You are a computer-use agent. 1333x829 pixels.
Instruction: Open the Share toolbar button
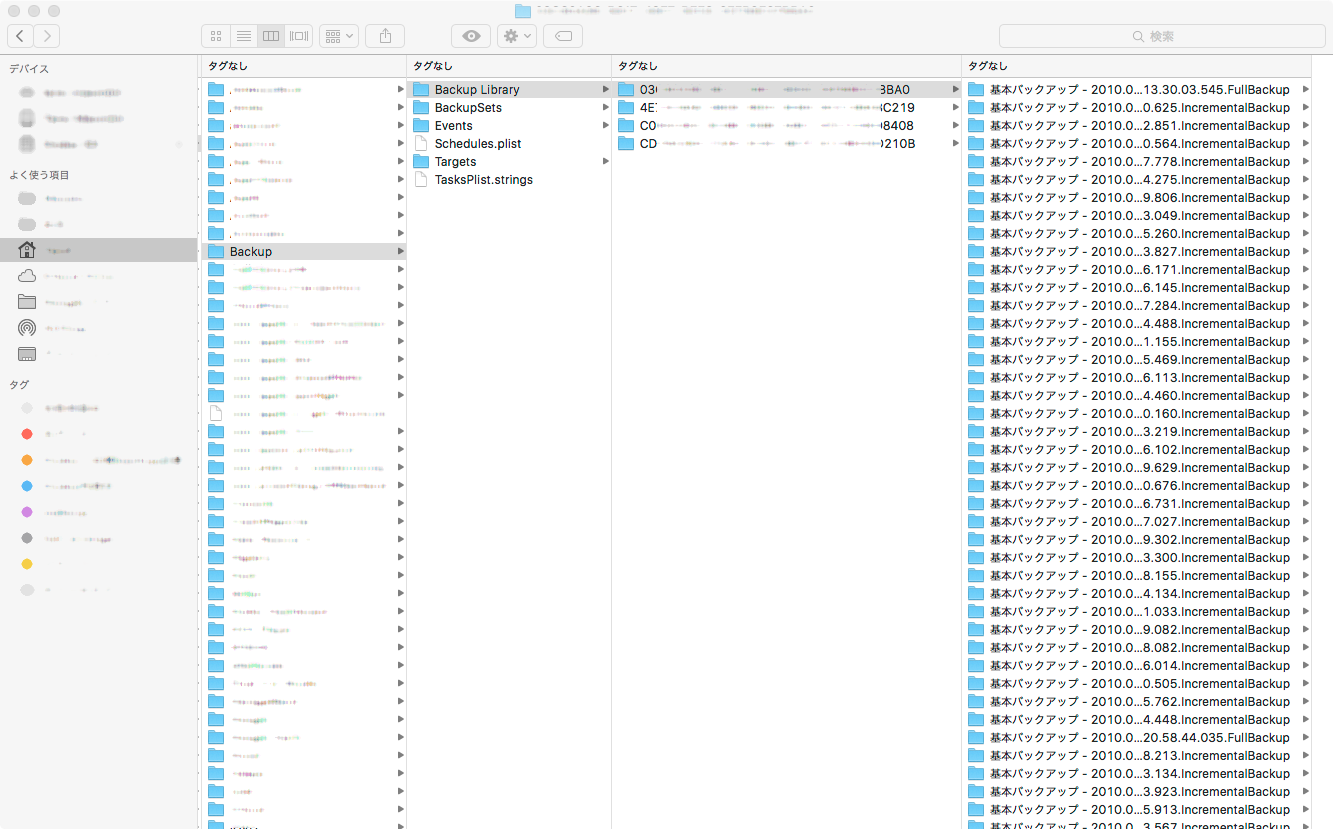click(385, 36)
